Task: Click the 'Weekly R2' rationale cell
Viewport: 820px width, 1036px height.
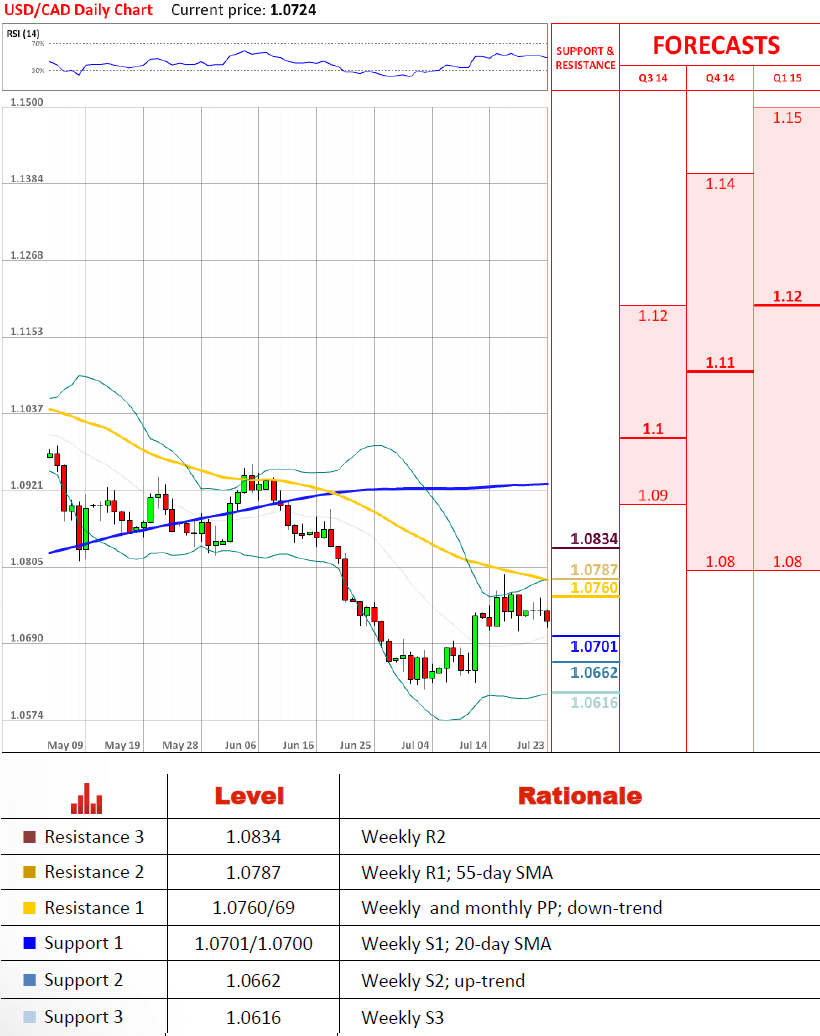Action: 403,837
